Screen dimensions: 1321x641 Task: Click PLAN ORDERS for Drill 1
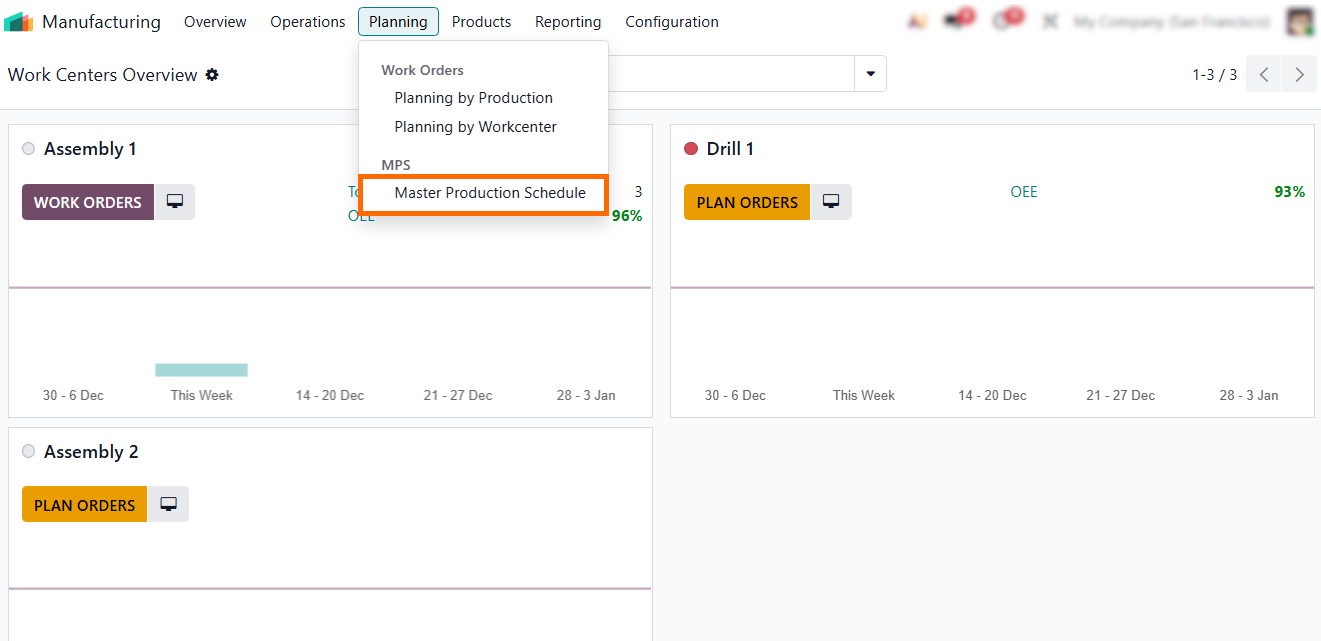746,201
